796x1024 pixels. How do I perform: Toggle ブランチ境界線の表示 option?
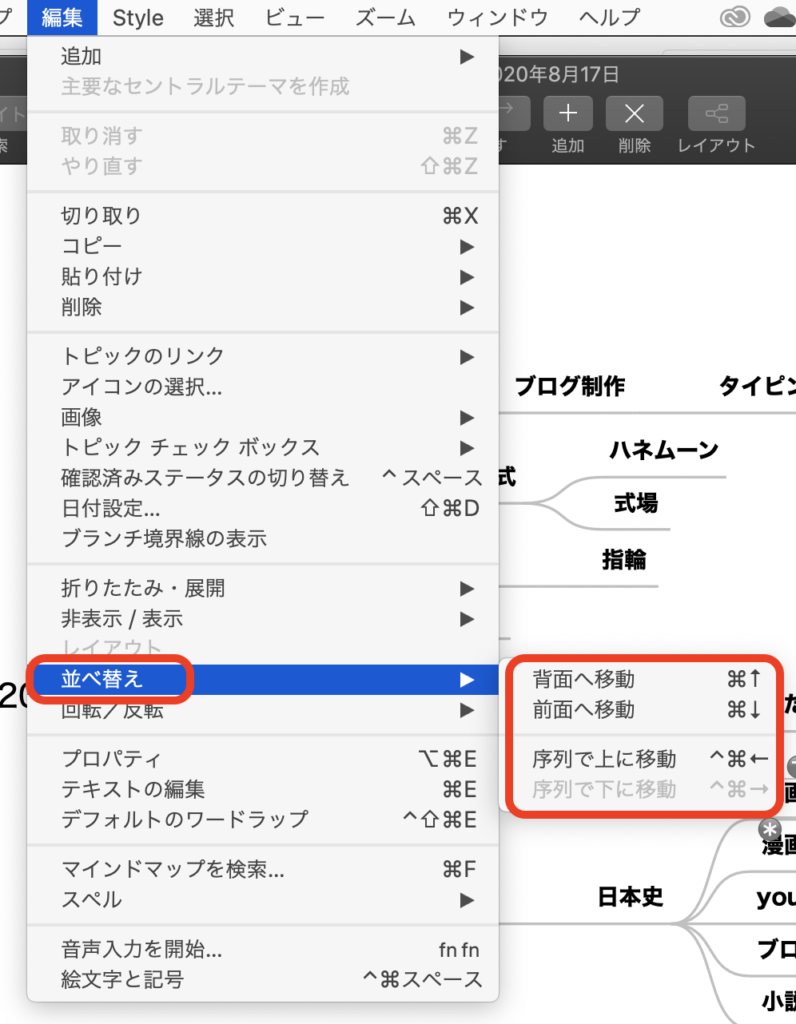164,539
